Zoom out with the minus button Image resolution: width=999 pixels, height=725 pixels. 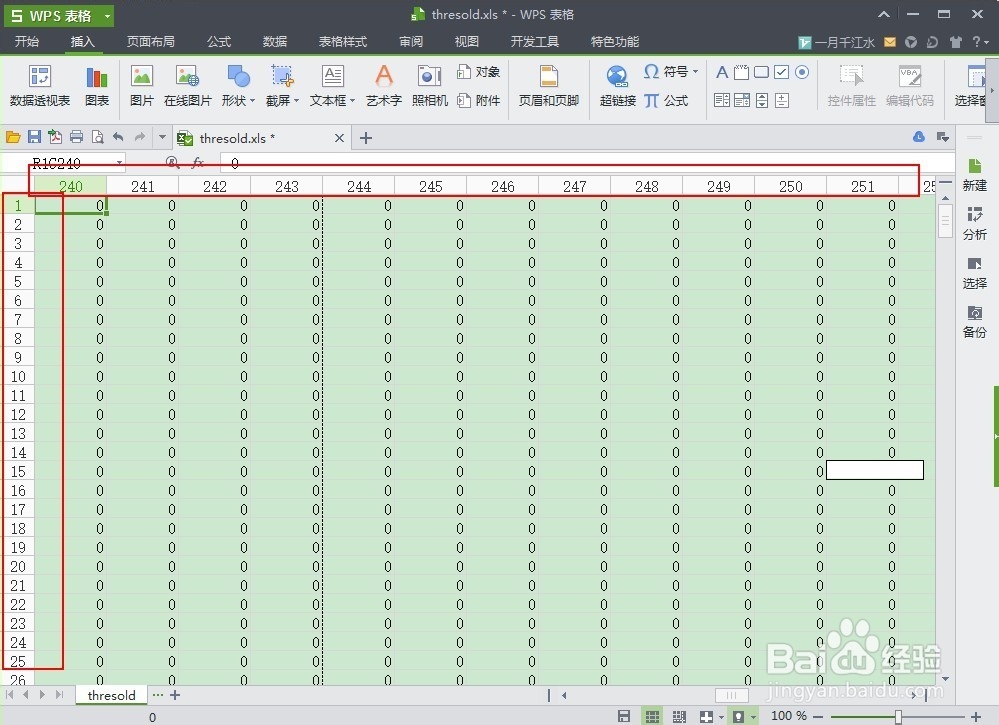[818, 717]
